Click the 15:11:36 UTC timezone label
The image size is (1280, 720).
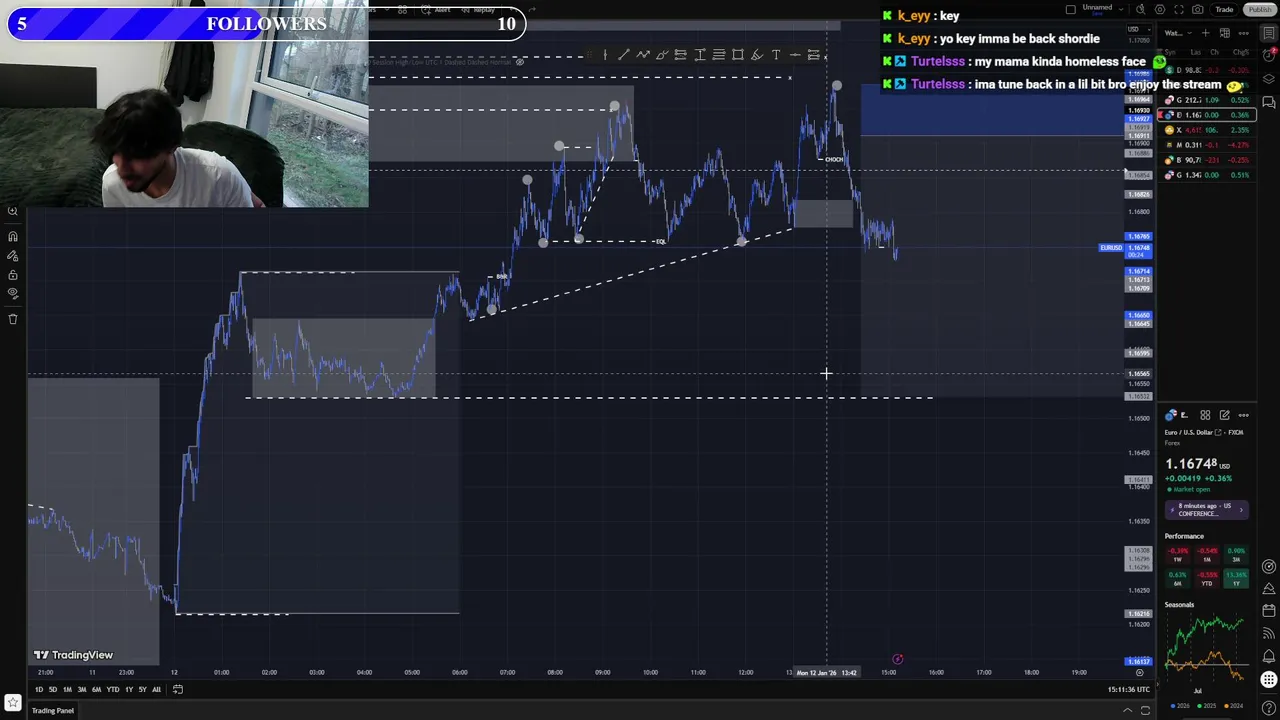tap(1129, 689)
